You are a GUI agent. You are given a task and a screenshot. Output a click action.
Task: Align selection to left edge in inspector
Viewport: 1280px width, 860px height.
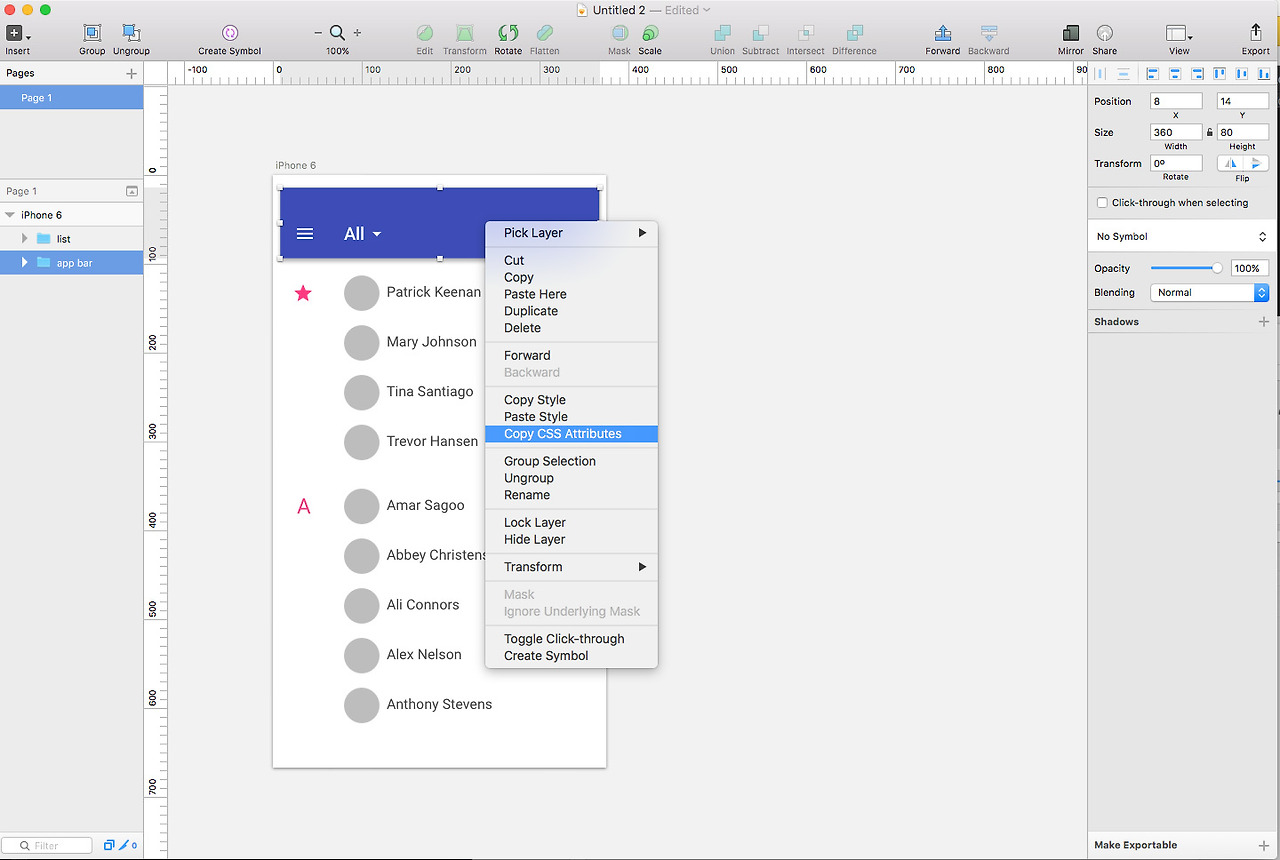(x=1152, y=73)
